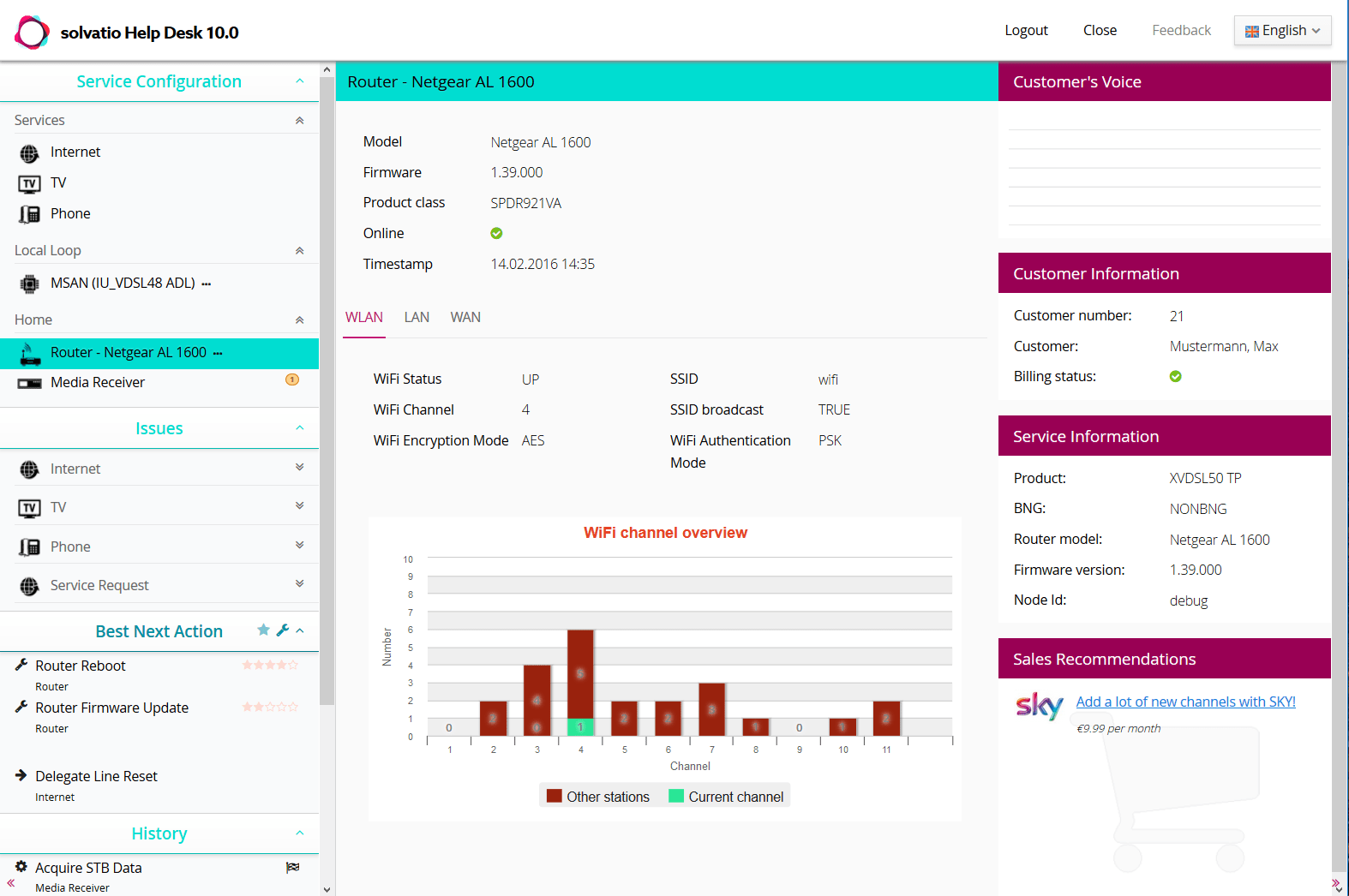1349x896 pixels.
Task: Collapse the Best Next Action section
Action: 300,630
